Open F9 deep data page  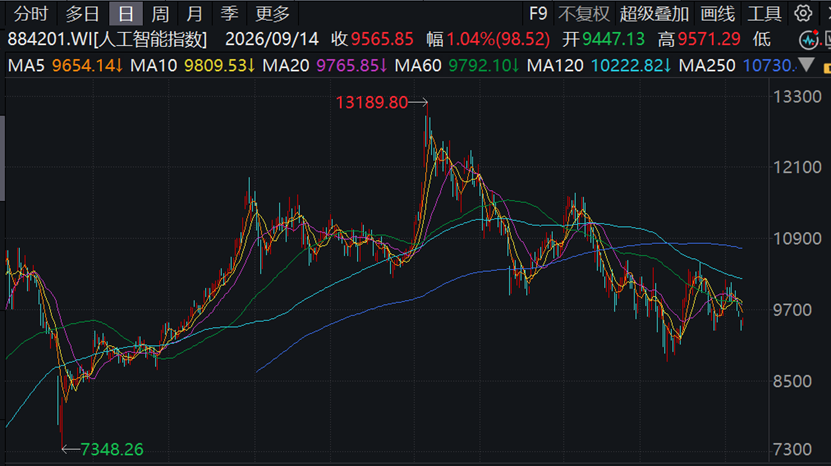coord(538,14)
